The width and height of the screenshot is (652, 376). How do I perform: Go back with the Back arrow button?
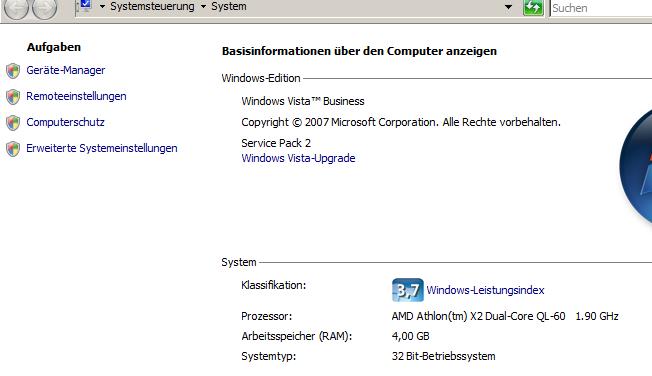pos(16,6)
